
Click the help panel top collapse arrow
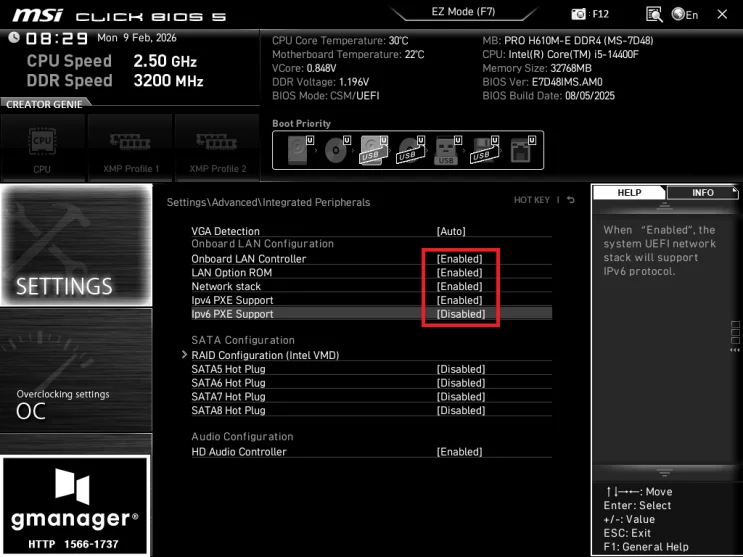click(664, 205)
